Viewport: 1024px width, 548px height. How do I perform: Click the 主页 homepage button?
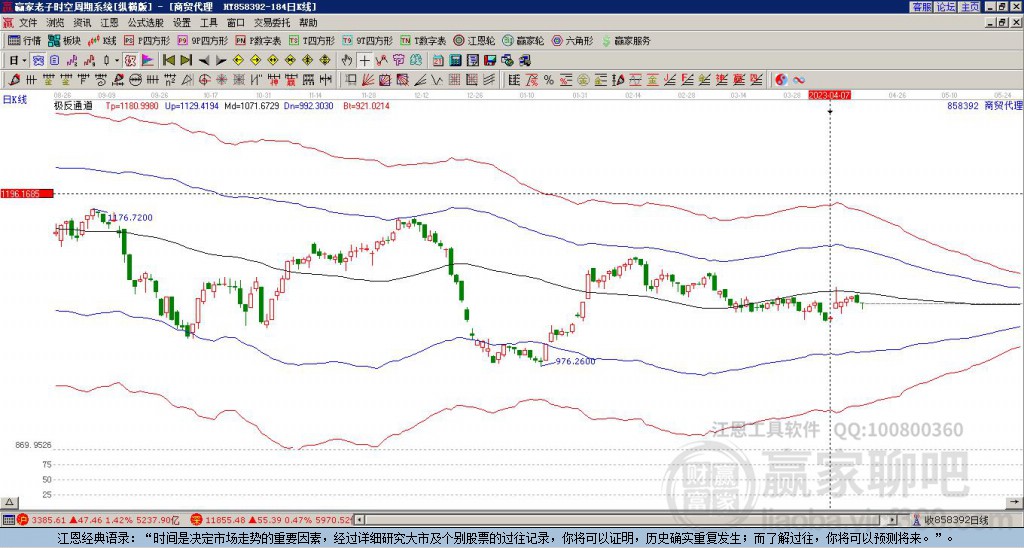[969, 7]
